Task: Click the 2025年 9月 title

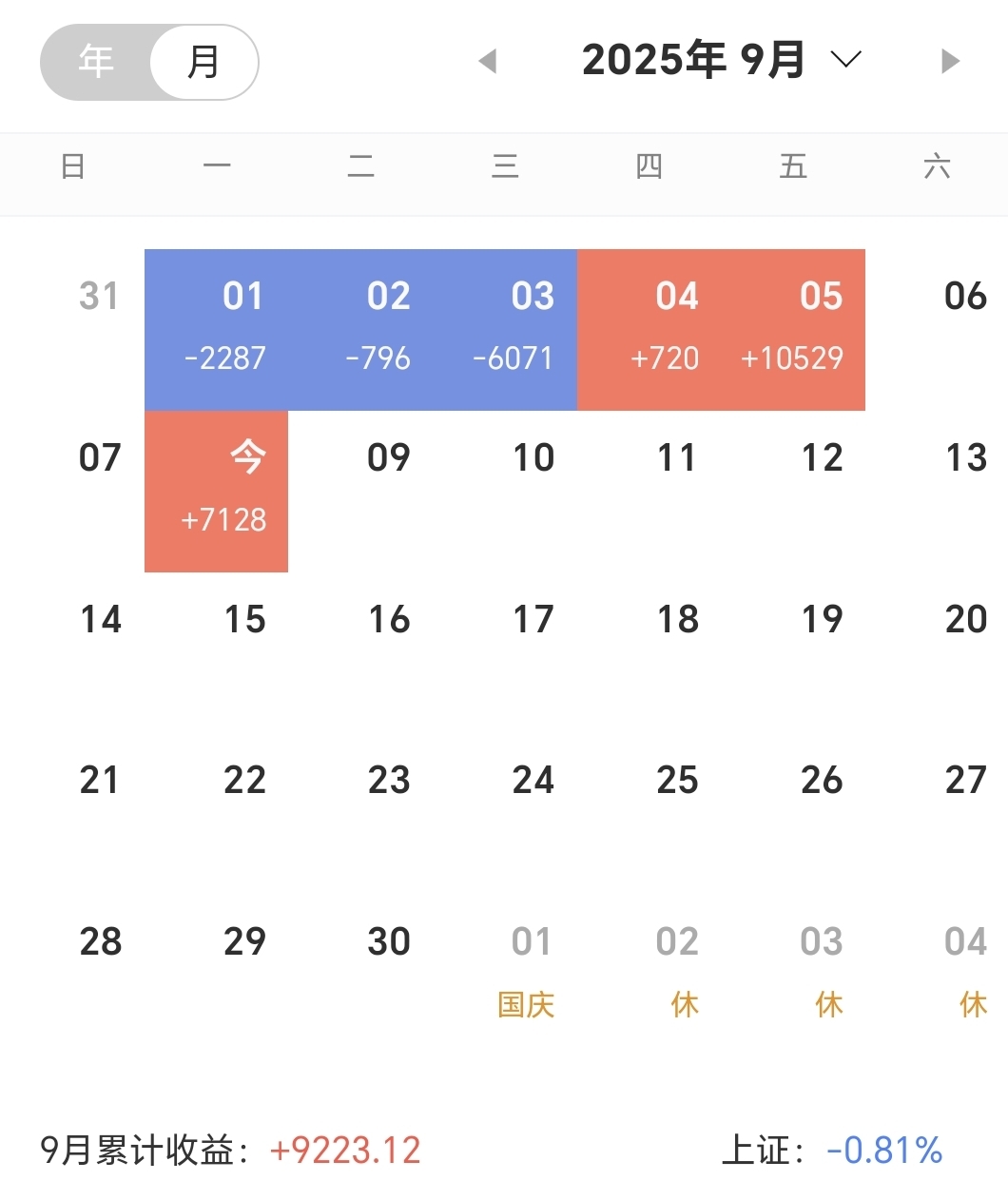Action: coord(693,60)
